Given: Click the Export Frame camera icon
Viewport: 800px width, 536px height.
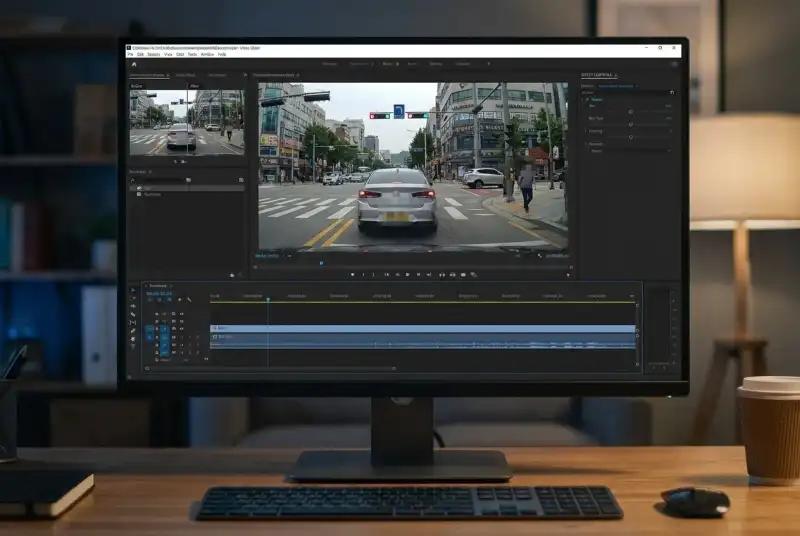Looking at the screenshot, I should click(x=462, y=274).
